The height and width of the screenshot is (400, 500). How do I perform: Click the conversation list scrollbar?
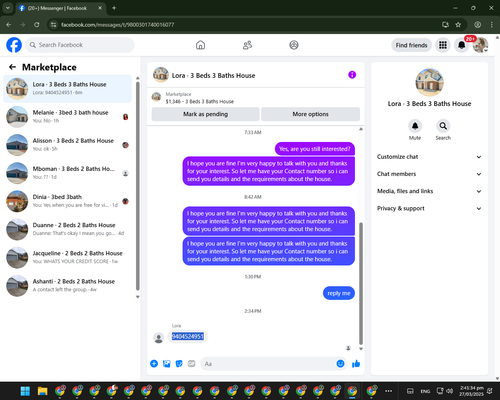[138, 185]
